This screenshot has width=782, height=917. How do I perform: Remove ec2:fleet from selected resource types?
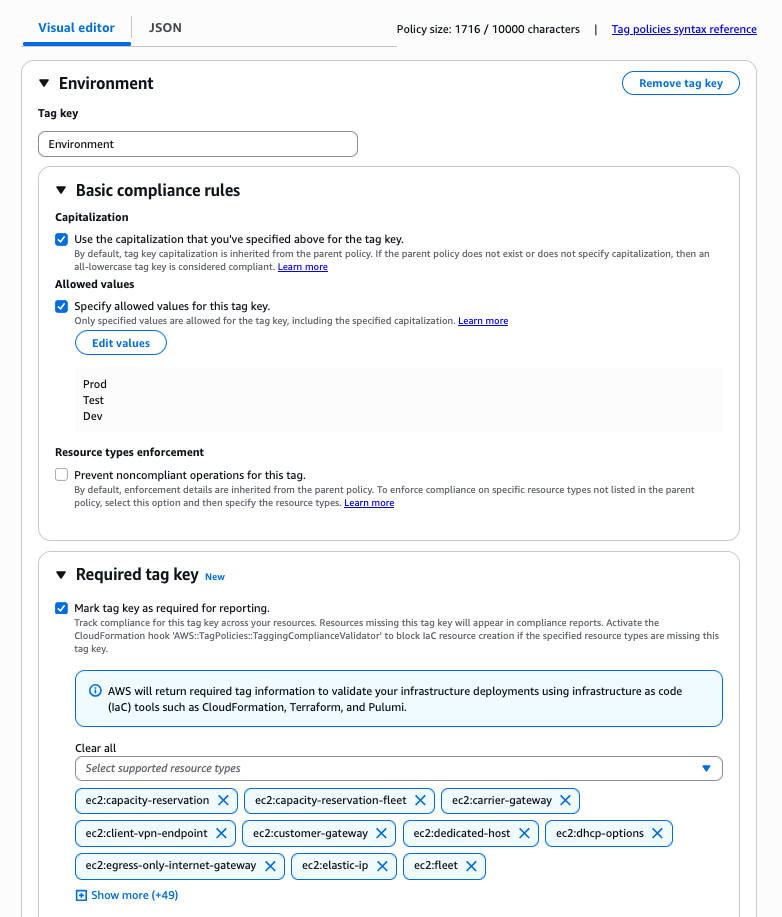471,866
